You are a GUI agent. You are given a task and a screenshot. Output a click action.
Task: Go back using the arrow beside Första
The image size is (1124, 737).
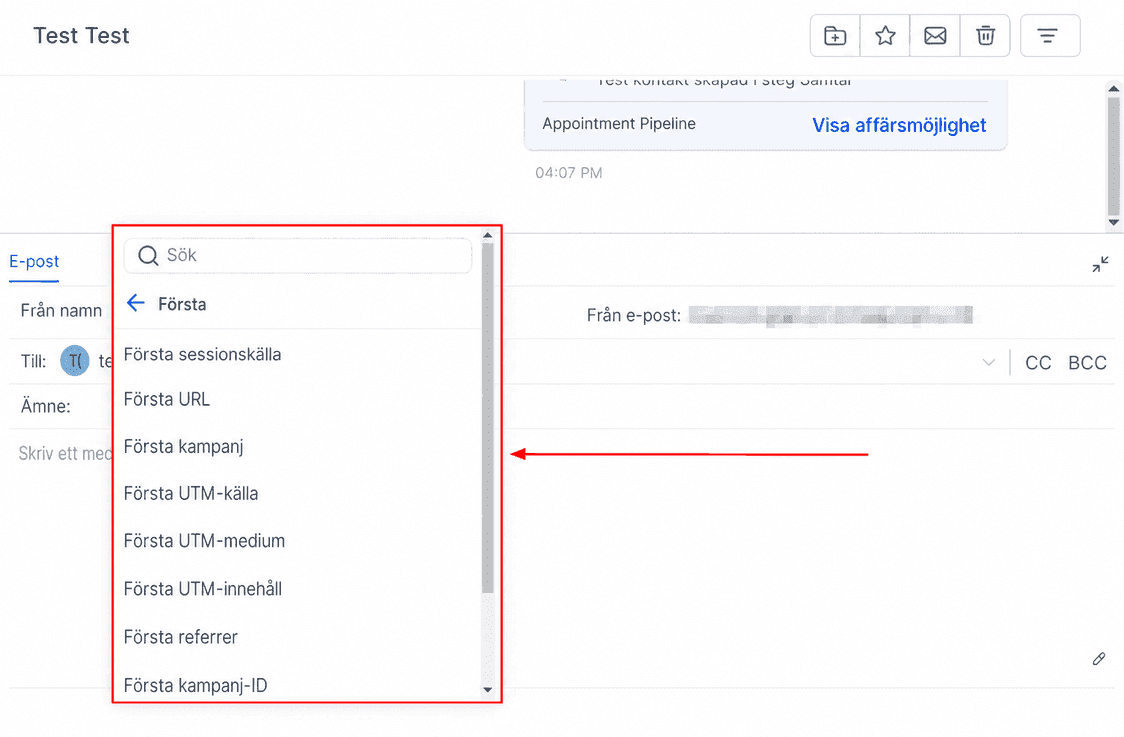coord(136,303)
